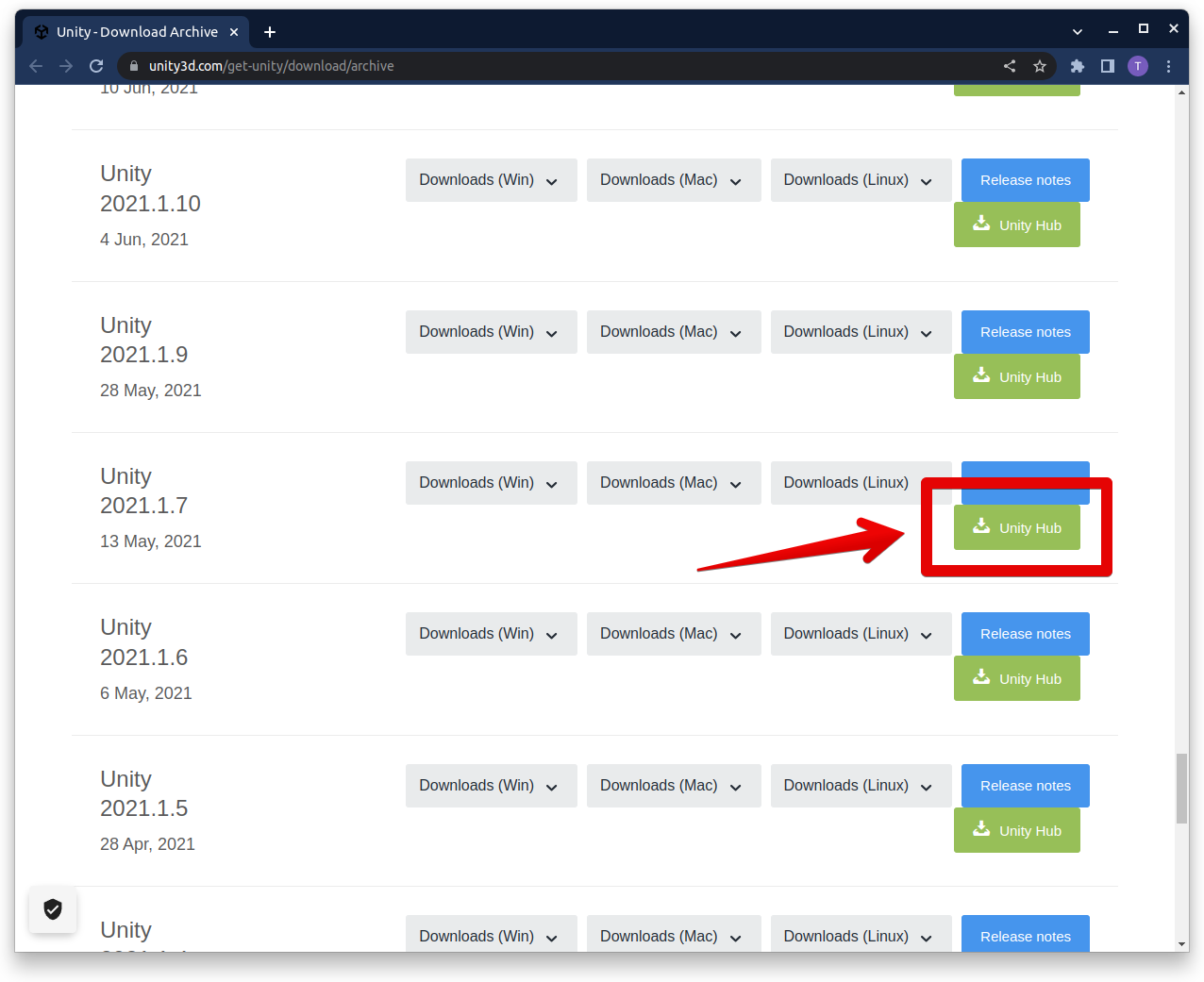Expand Downloads (Win) for Unity 2021.1.5
This screenshot has height=982, width=1204.
491,786
